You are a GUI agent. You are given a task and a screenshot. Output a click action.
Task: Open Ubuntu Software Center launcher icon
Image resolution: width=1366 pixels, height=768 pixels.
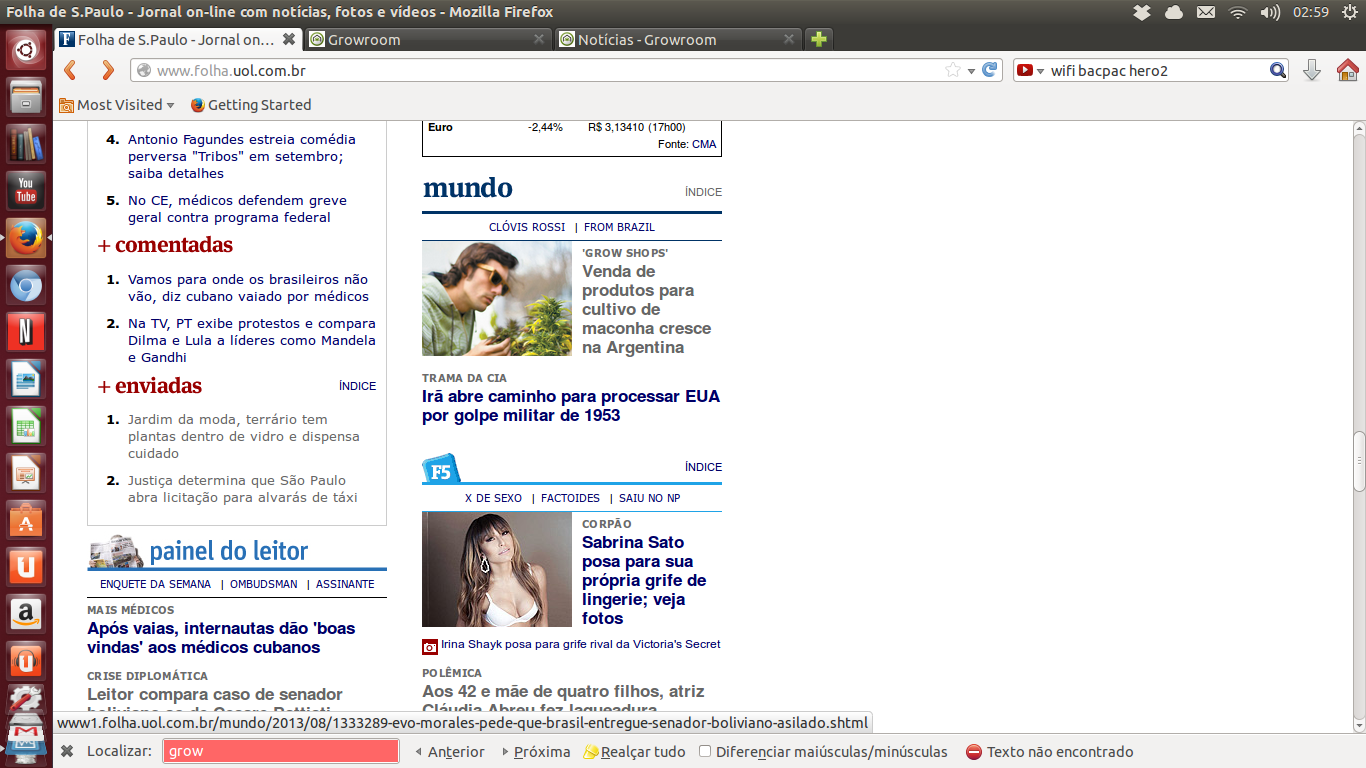click(26, 520)
